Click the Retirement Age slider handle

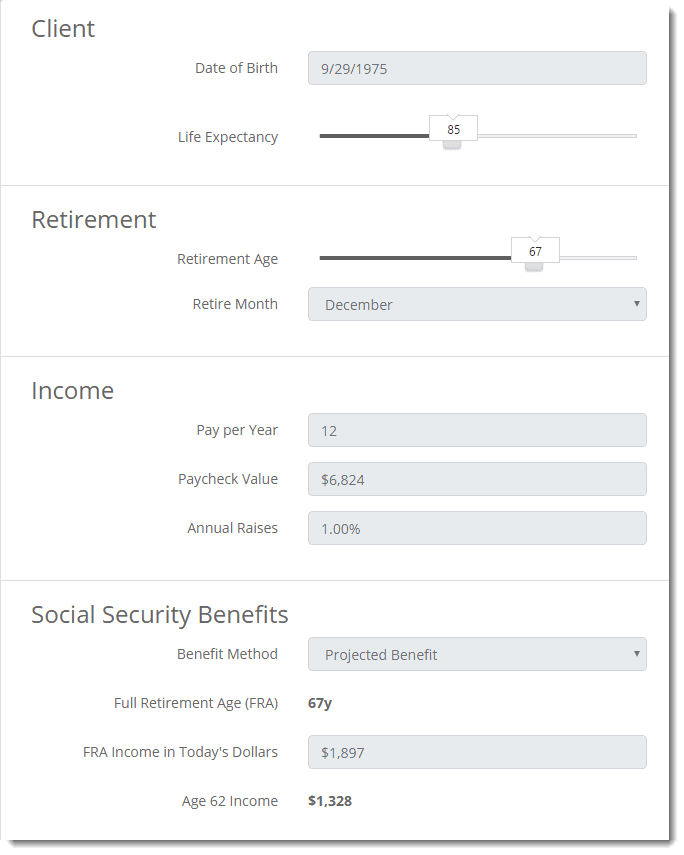point(533,267)
